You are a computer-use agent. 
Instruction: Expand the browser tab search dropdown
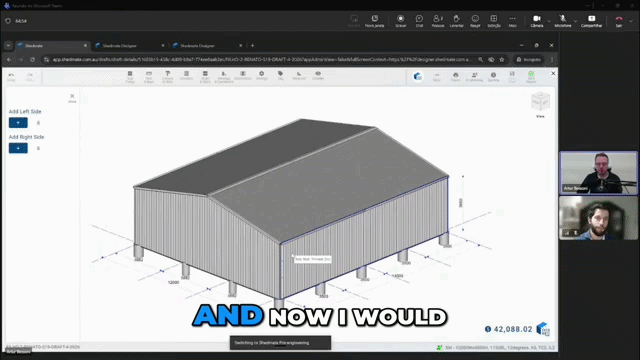[x=8, y=46]
